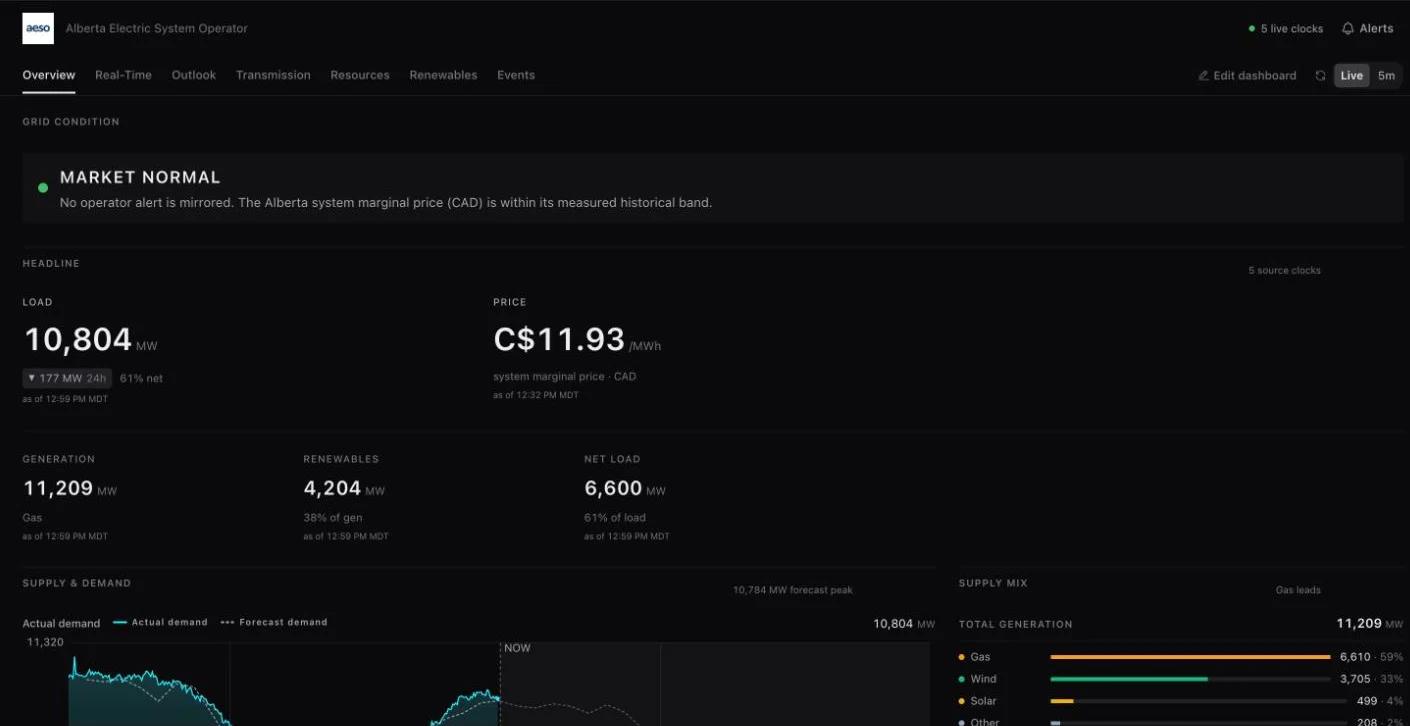Click the 10,804 MW load value
This screenshot has height=726, width=1410.
78,340
